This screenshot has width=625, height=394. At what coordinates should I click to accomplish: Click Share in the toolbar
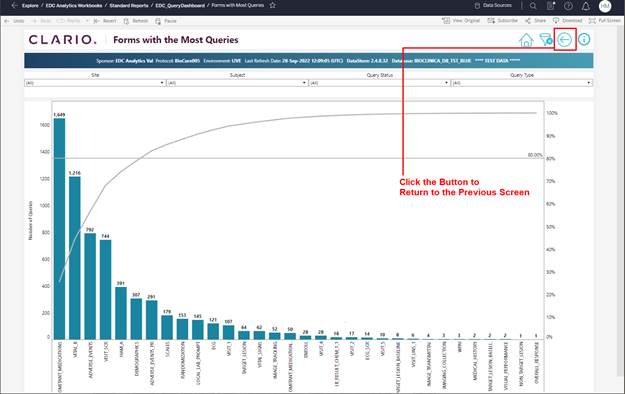point(535,20)
